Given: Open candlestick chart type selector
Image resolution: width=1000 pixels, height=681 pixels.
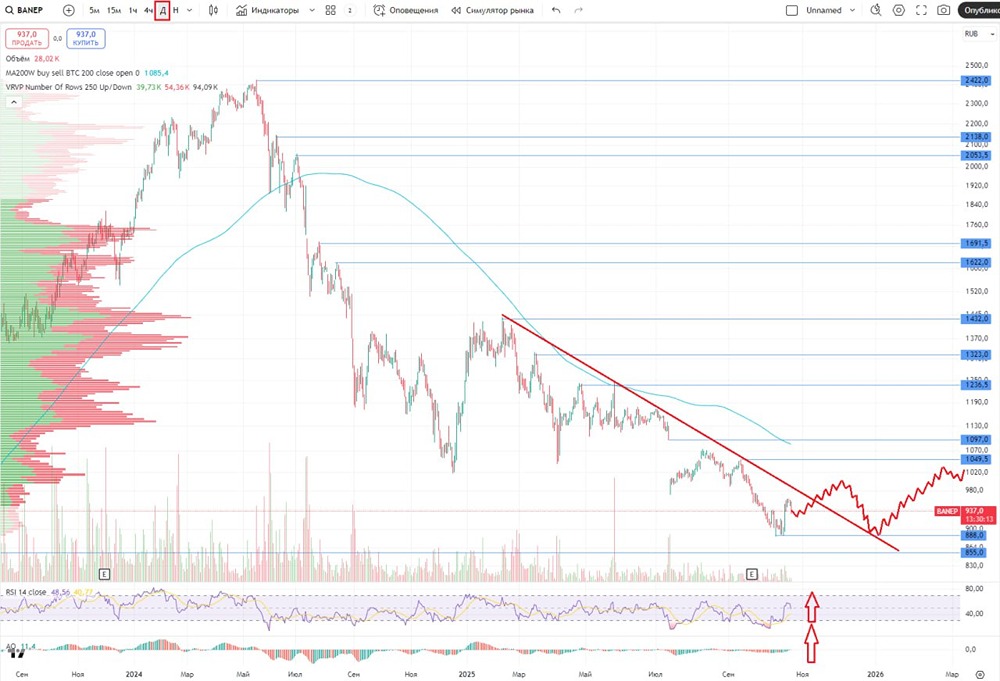Looking at the screenshot, I should click(214, 10).
